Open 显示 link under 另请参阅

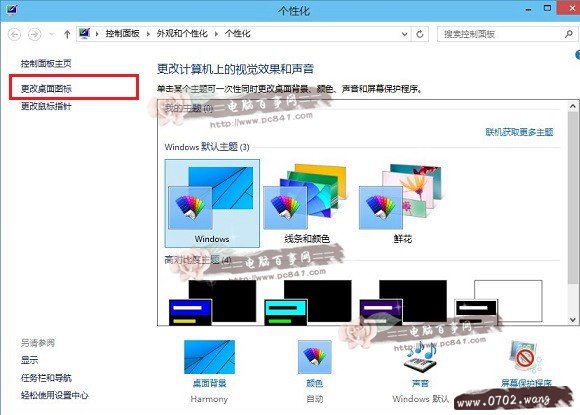(30, 360)
